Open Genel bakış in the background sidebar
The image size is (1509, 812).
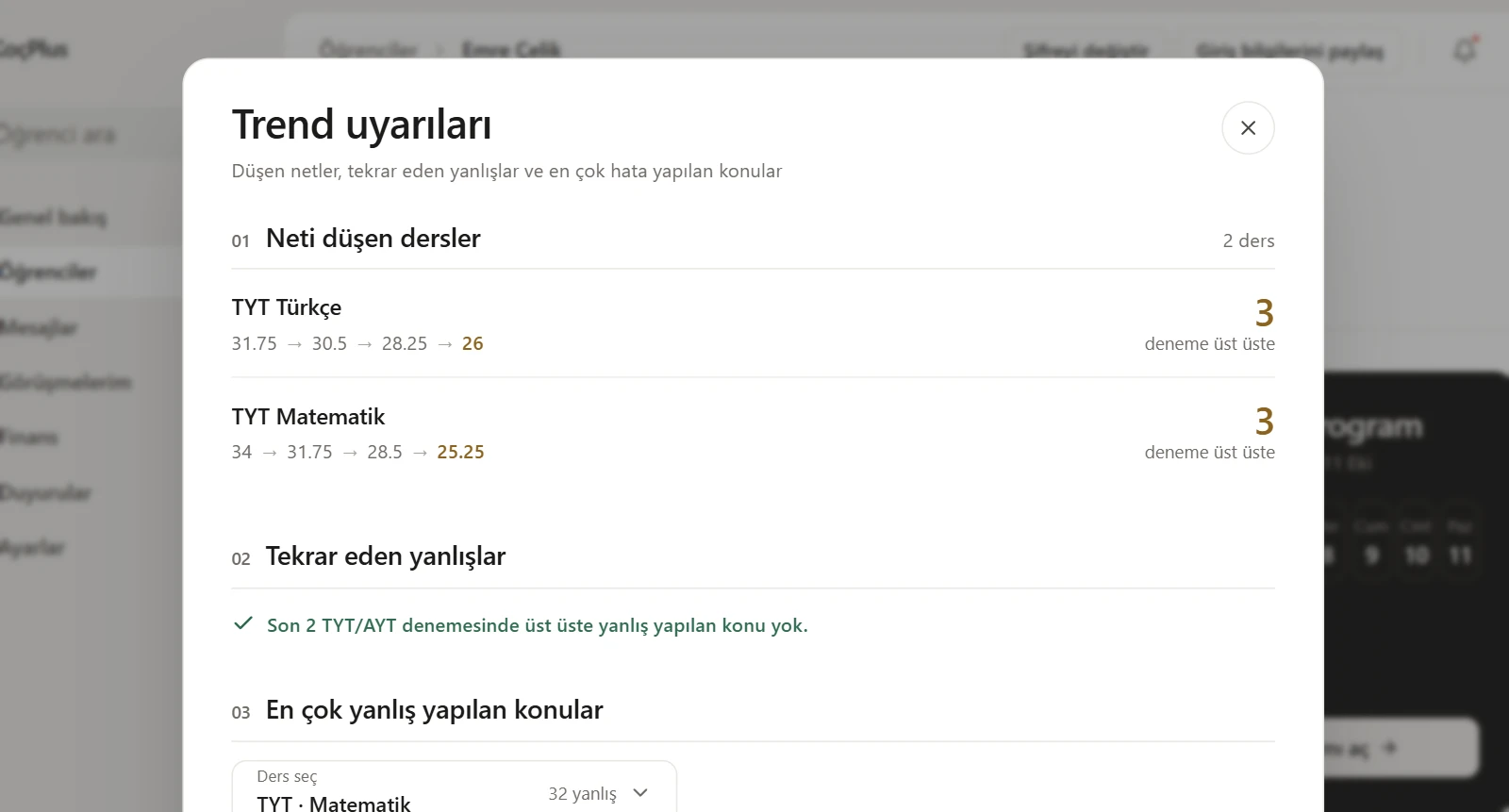point(54,217)
